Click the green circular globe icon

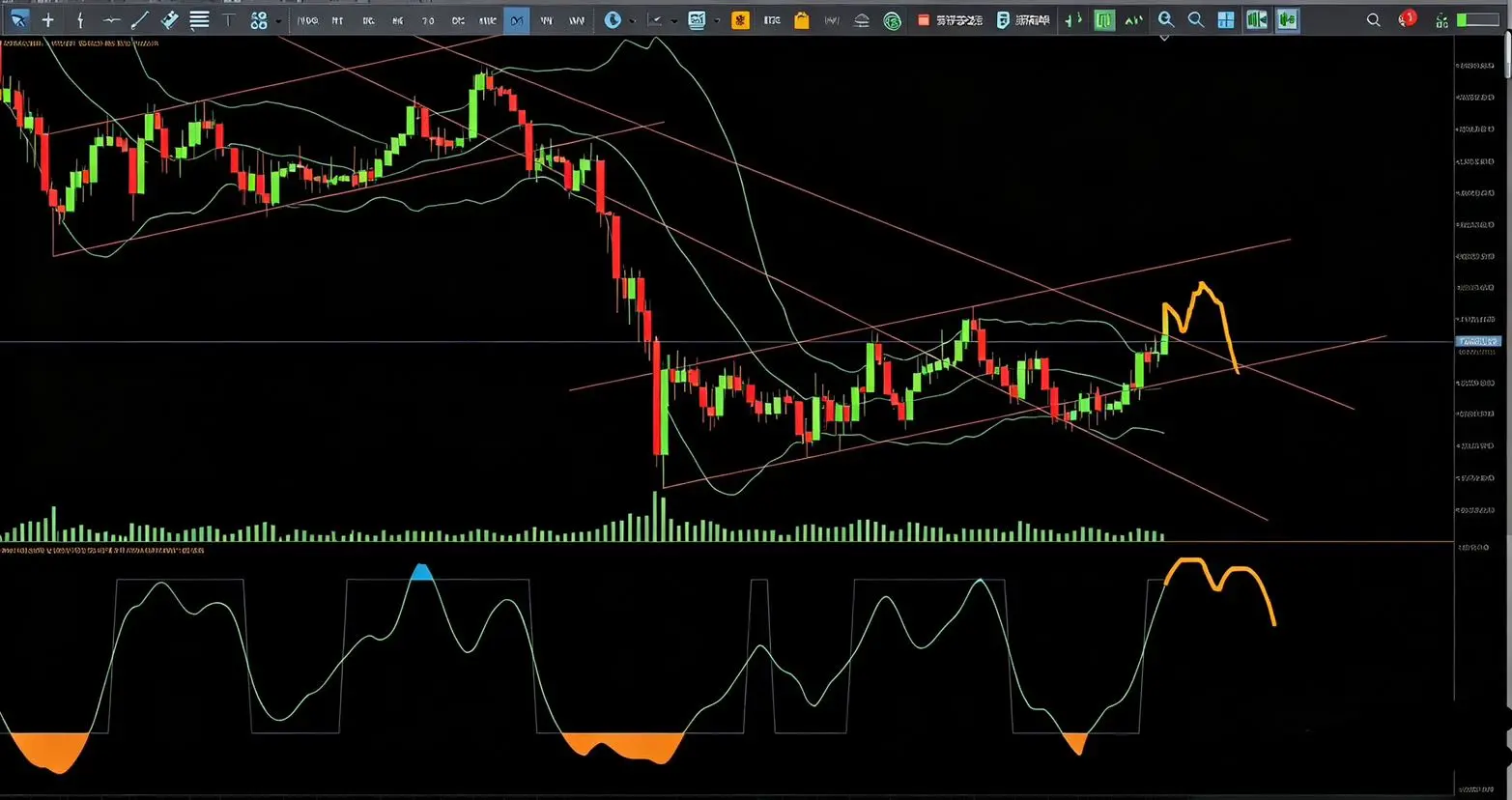coord(893,20)
